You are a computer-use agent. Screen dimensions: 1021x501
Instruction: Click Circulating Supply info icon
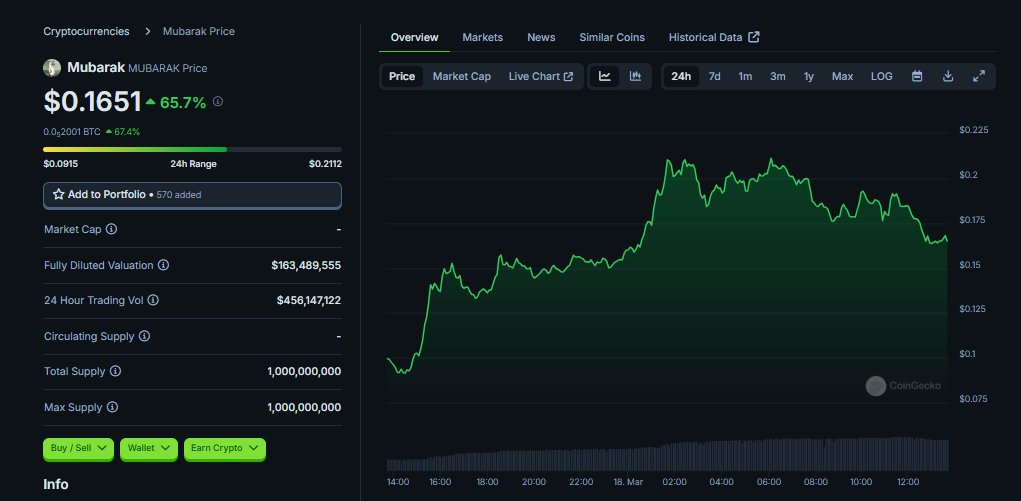click(145, 336)
